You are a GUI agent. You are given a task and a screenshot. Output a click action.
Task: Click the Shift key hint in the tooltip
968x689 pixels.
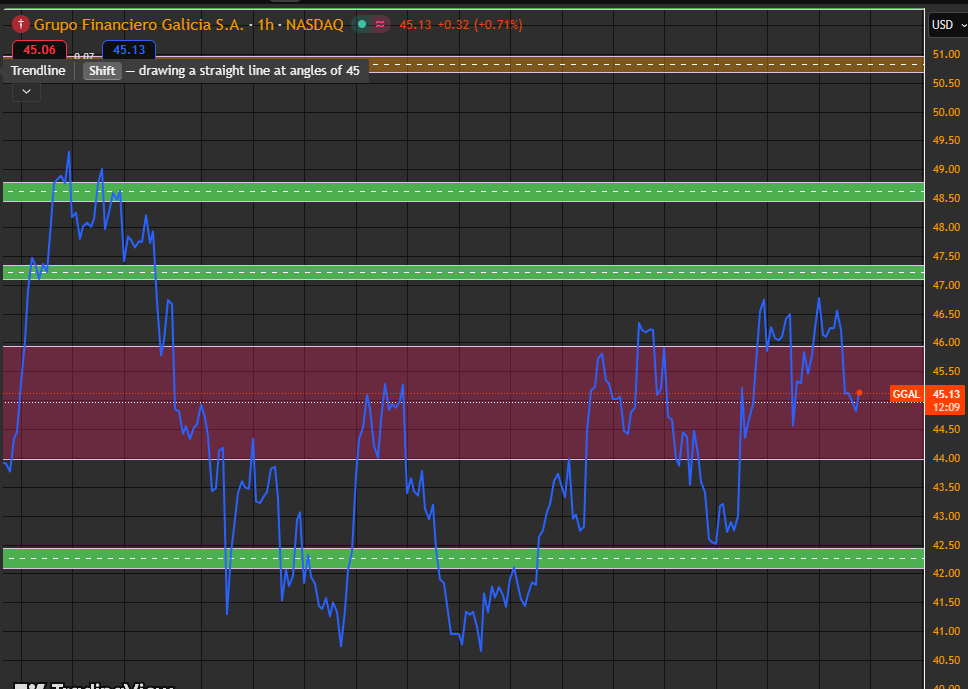102,70
